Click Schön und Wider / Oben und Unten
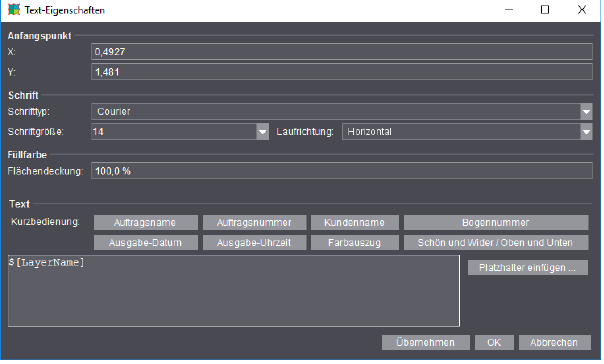Viewport: 604px width, 364px height. (x=496, y=243)
